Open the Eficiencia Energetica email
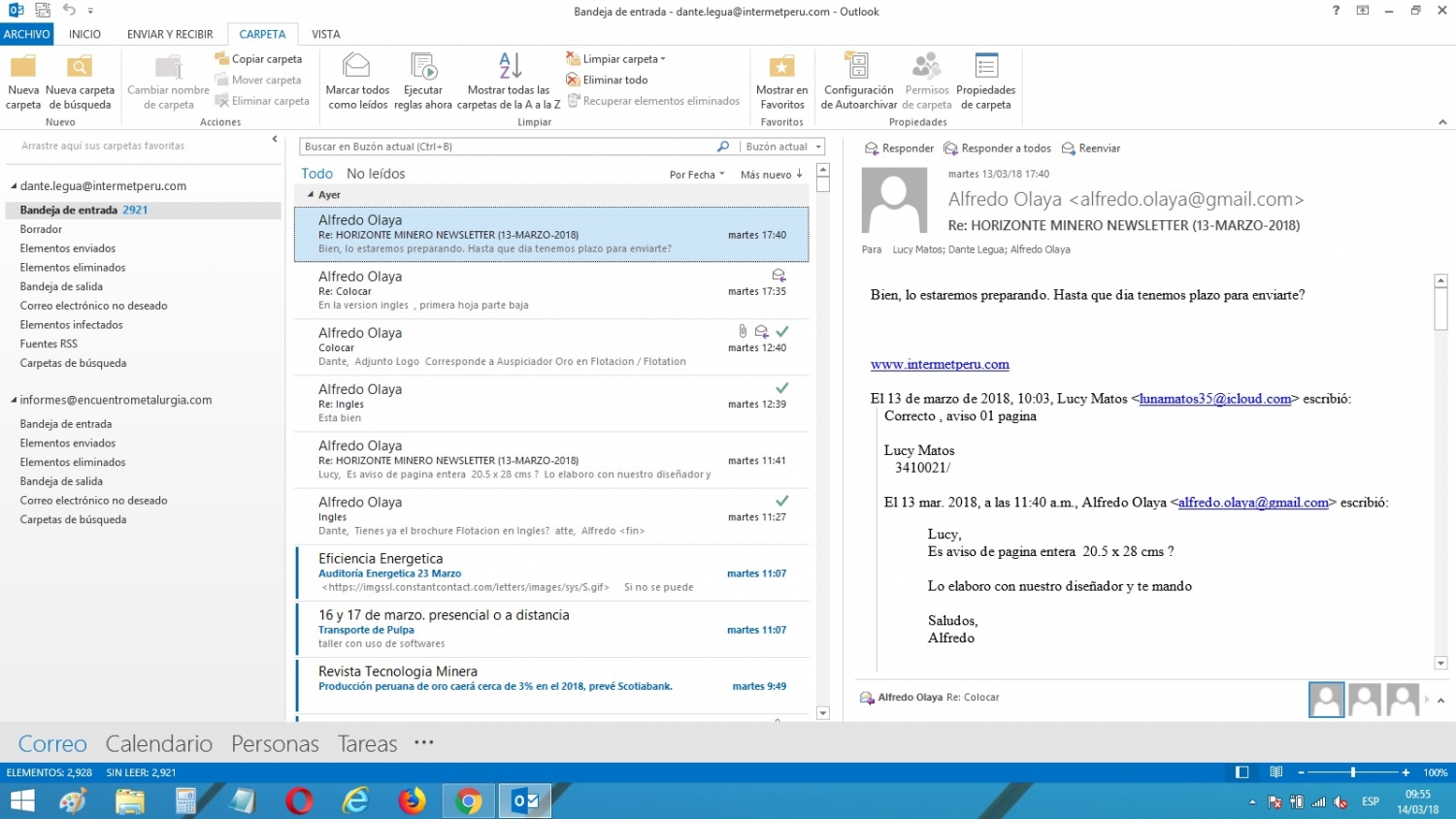 pos(551,573)
